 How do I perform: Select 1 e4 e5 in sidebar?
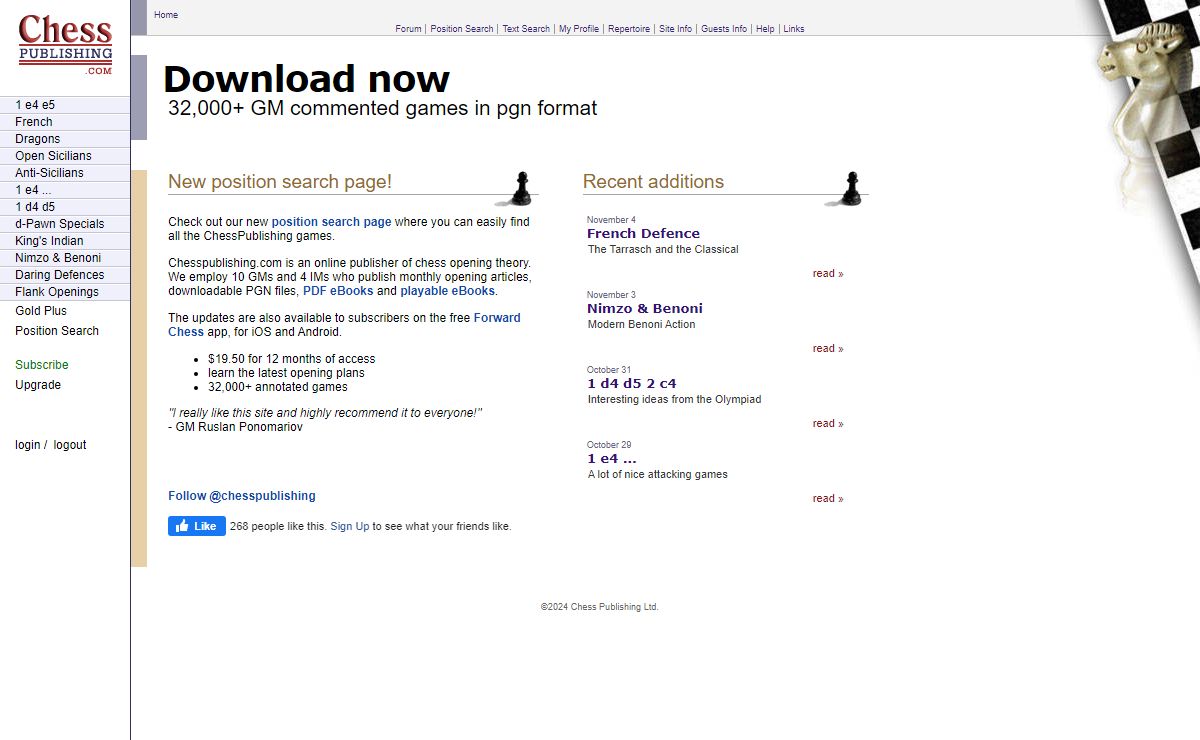click(x=65, y=105)
